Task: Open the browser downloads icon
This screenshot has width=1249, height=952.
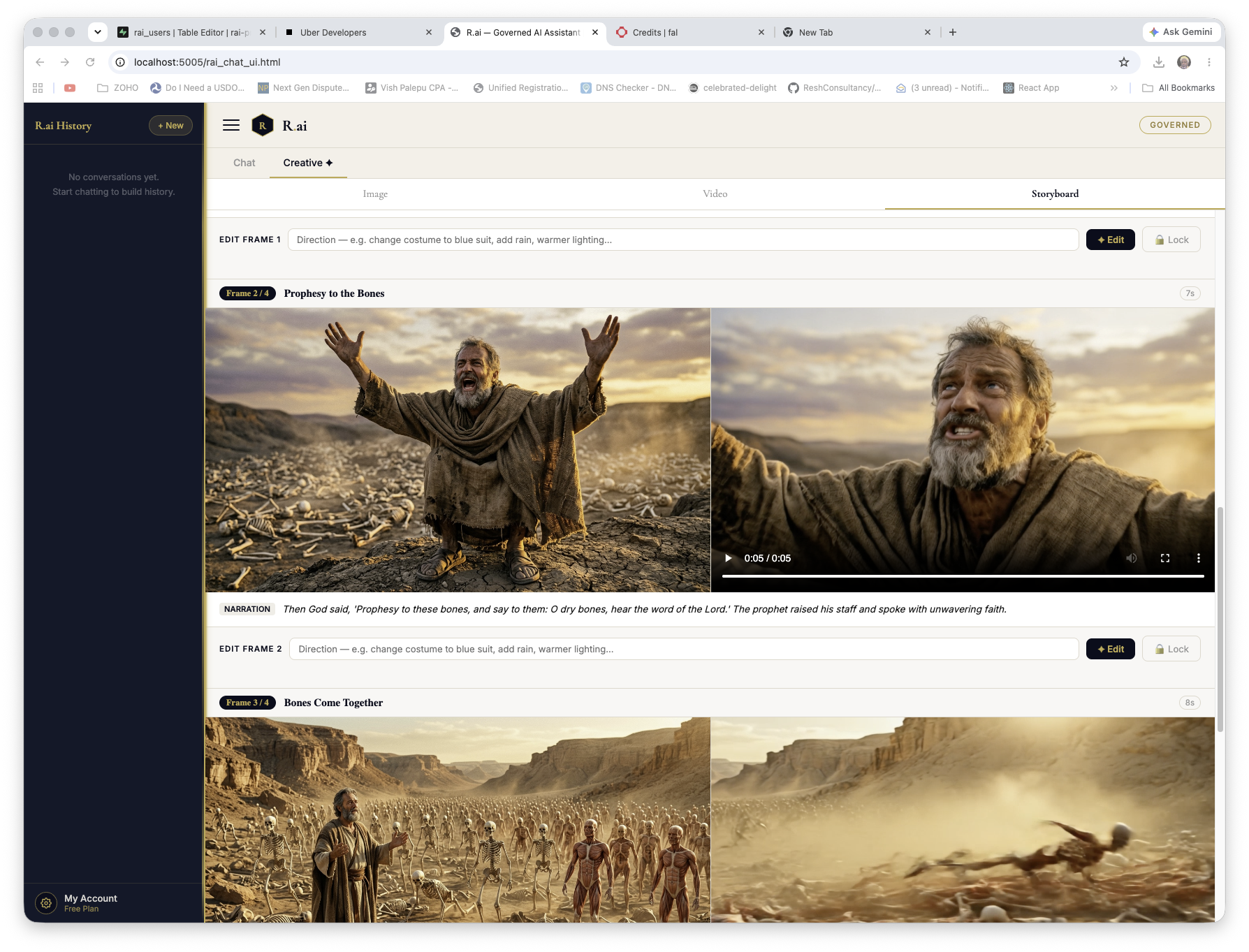Action: point(1159,62)
